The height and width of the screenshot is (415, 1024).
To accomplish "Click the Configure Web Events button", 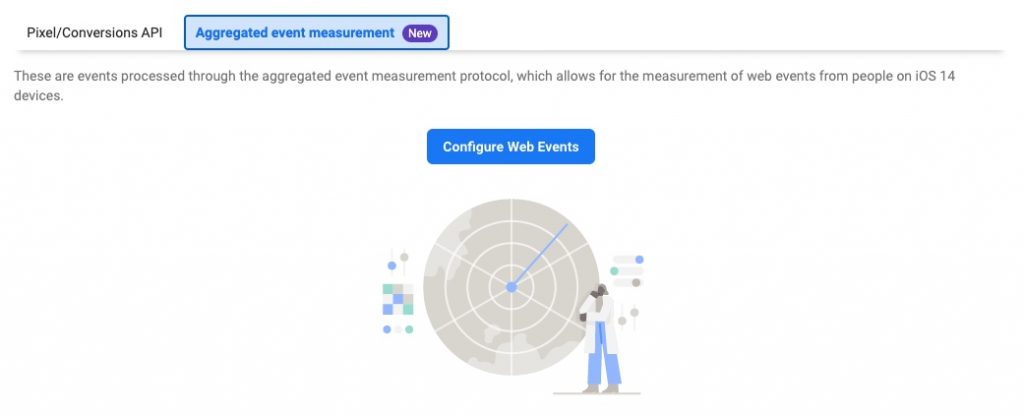I will click(x=511, y=146).
